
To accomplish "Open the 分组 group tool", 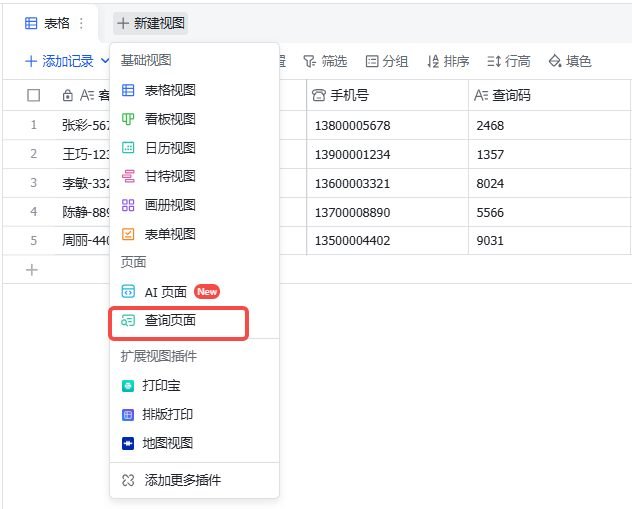I will [387, 61].
